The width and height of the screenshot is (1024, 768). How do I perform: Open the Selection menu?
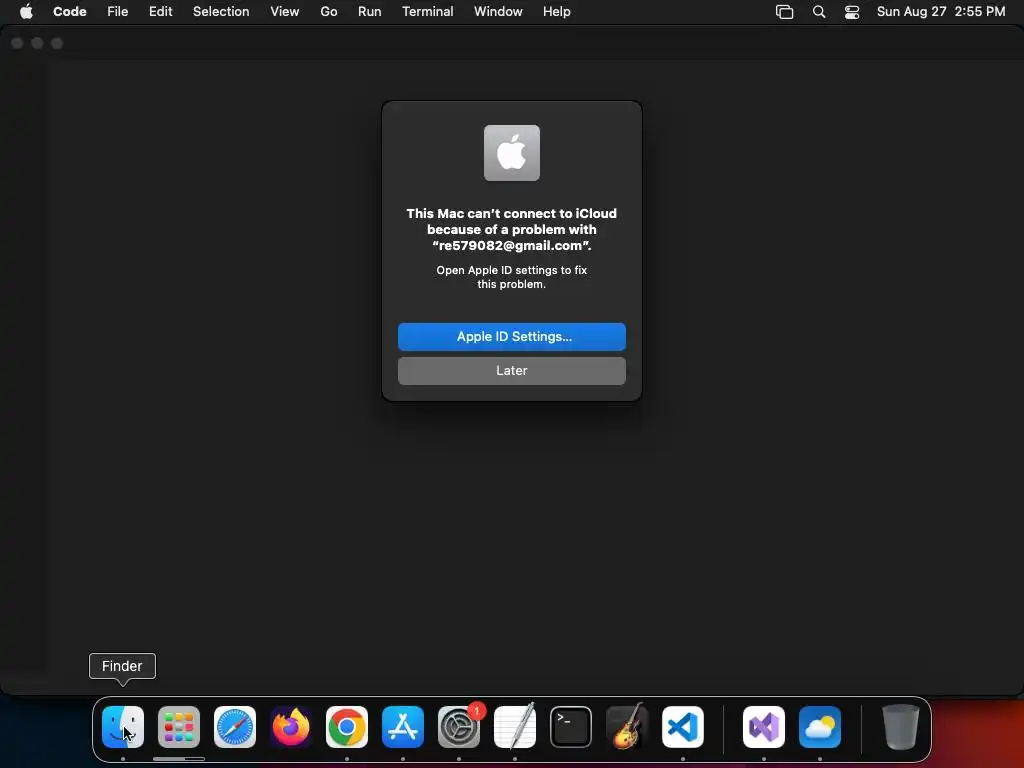(221, 11)
